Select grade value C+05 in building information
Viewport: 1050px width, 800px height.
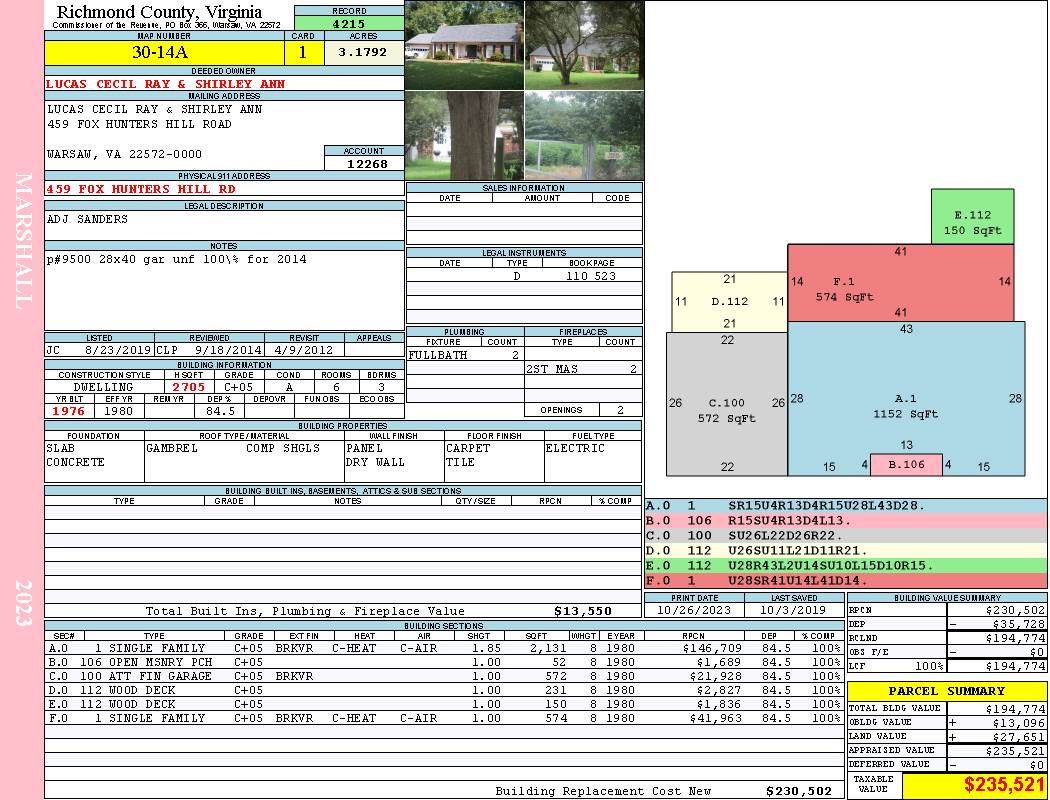238,387
